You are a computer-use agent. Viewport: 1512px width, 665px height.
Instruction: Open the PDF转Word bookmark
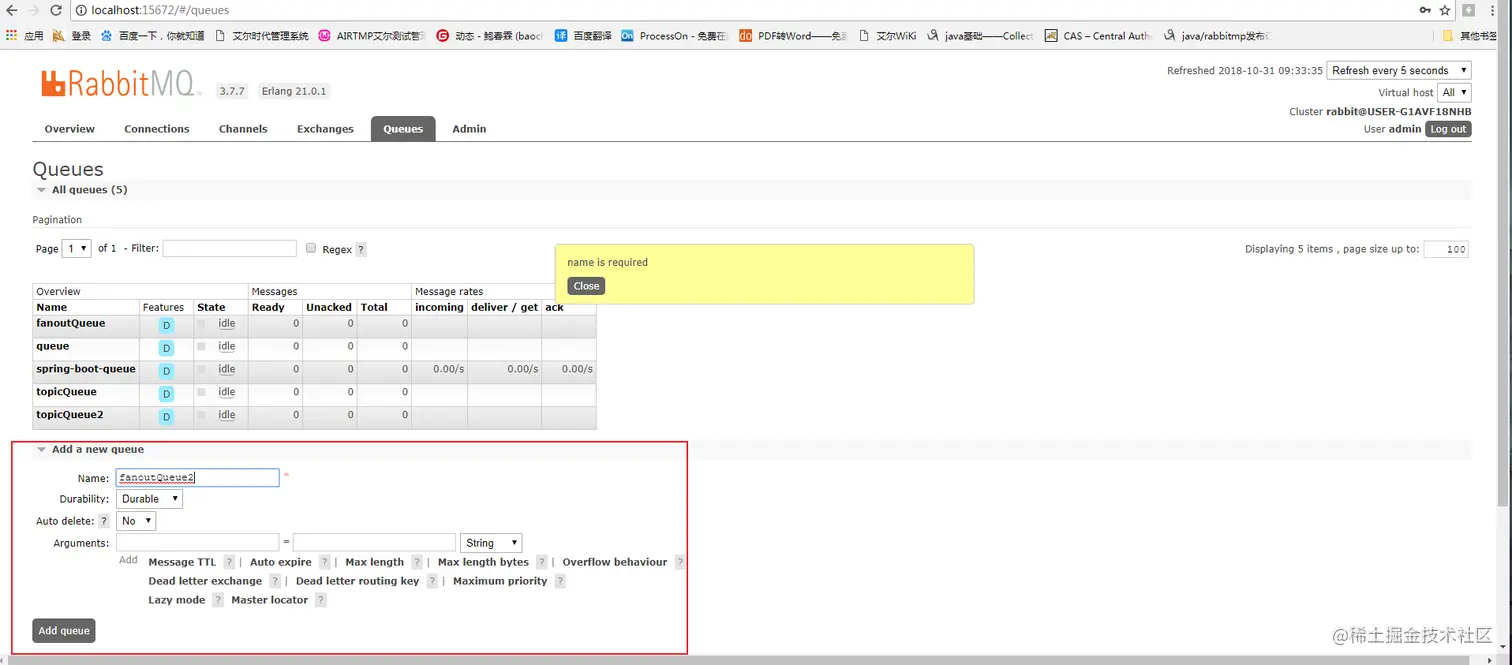[793, 35]
